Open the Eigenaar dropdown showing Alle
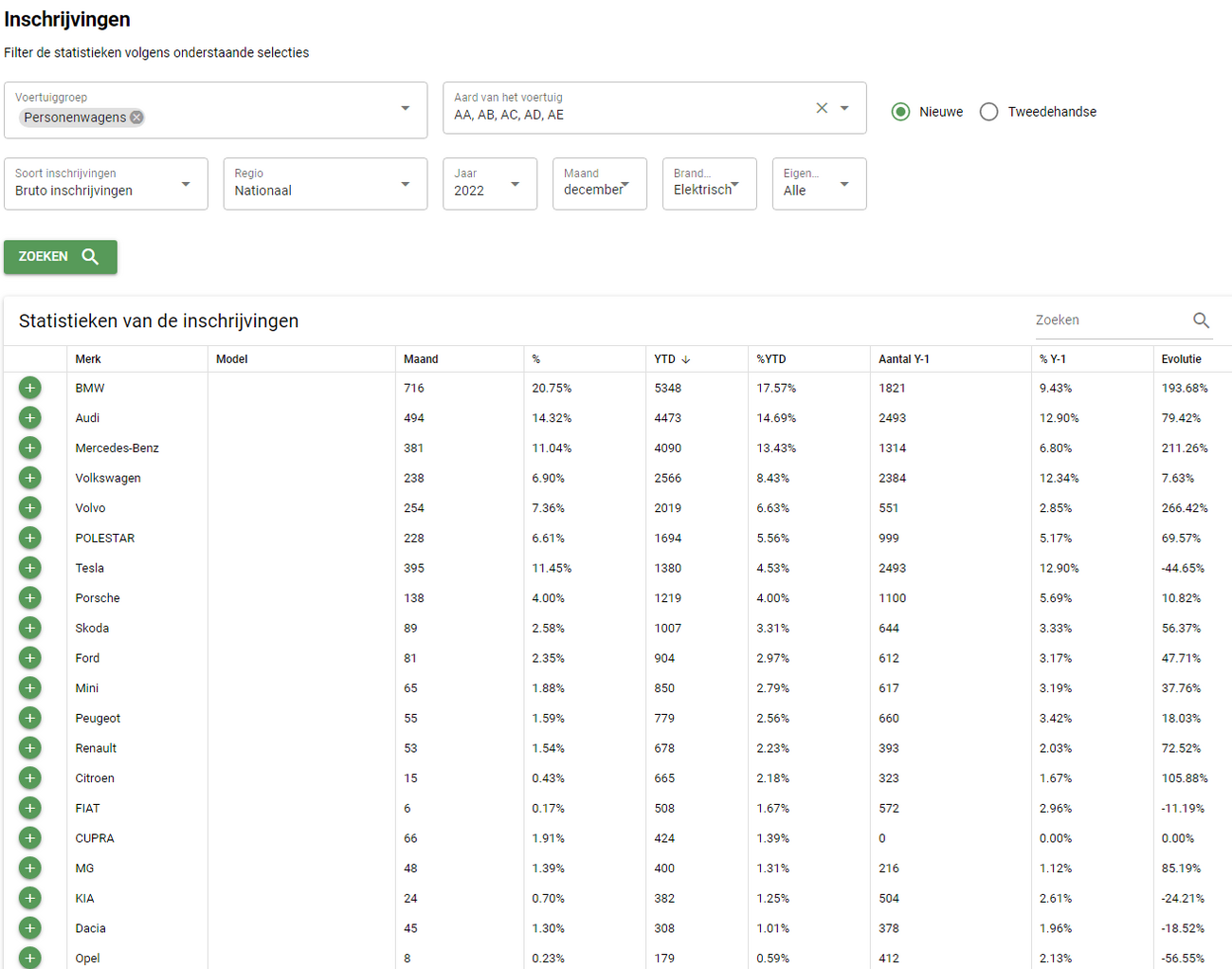Viewport: 1232px width, 969px height. [820, 184]
